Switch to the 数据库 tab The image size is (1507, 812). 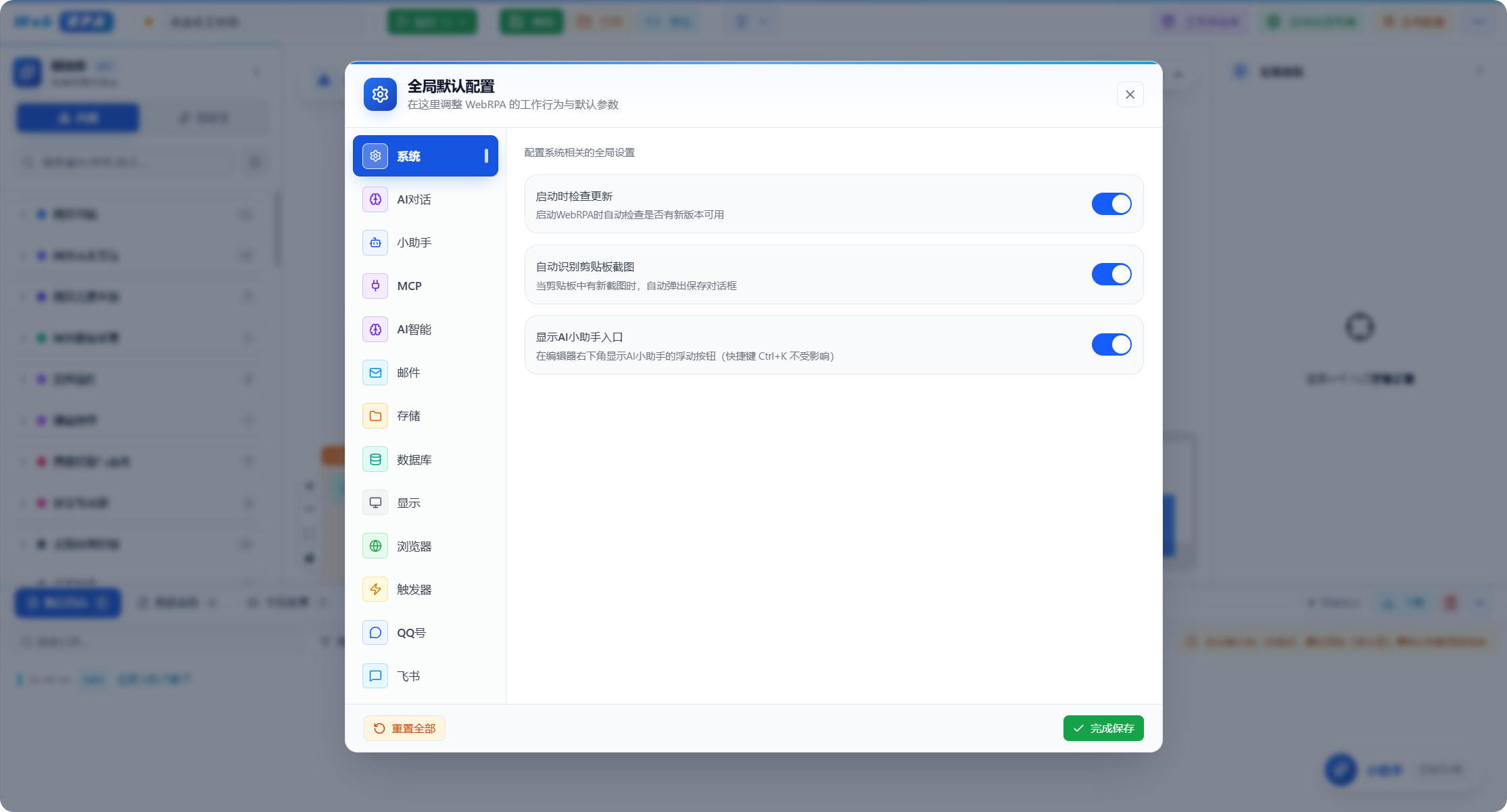click(x=425, y=460)
